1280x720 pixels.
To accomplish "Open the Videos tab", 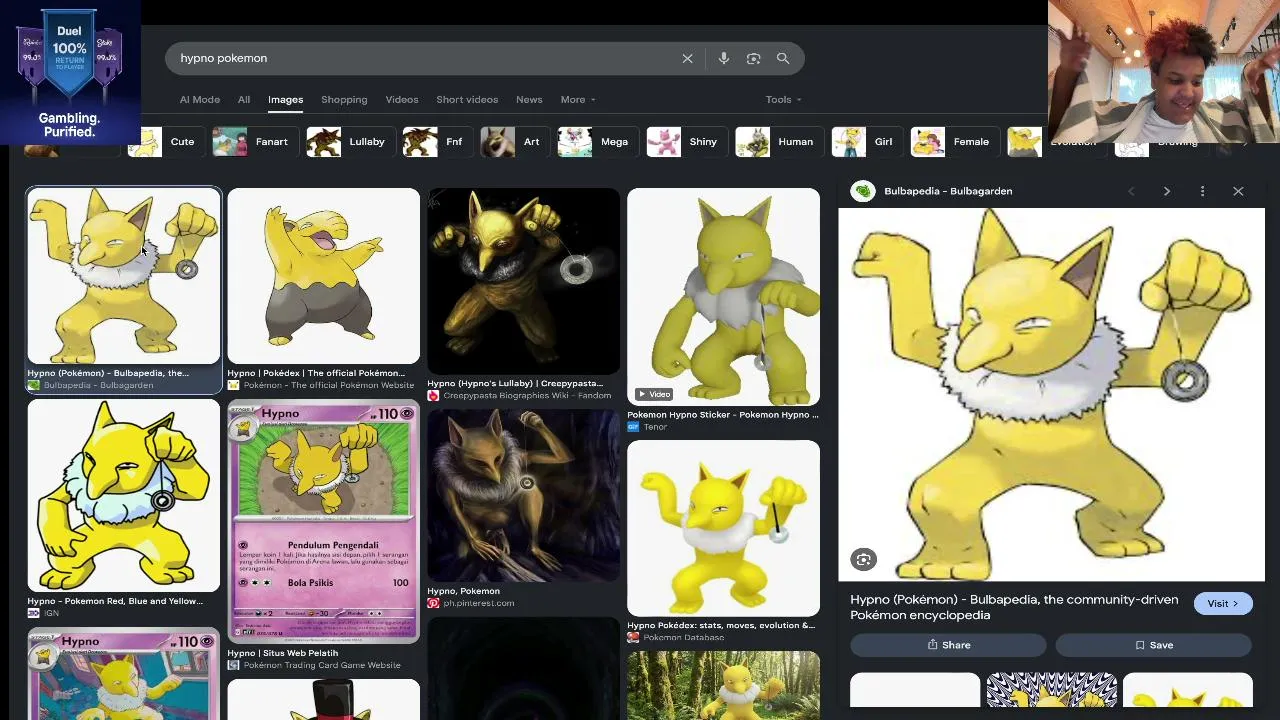I will click(402, 100).
